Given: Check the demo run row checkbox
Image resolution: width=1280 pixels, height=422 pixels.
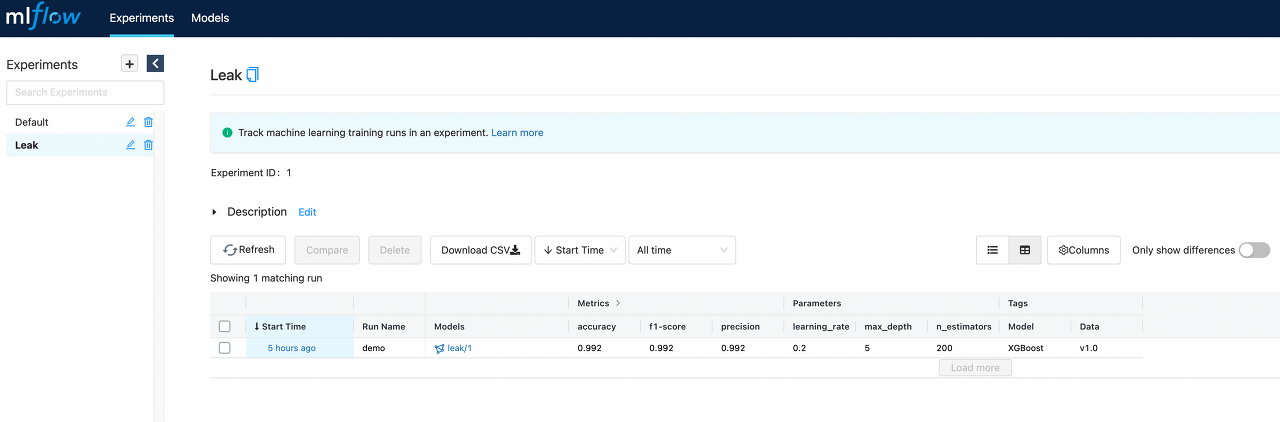Looking at the screenshot, I should click(x=224, y=348).
